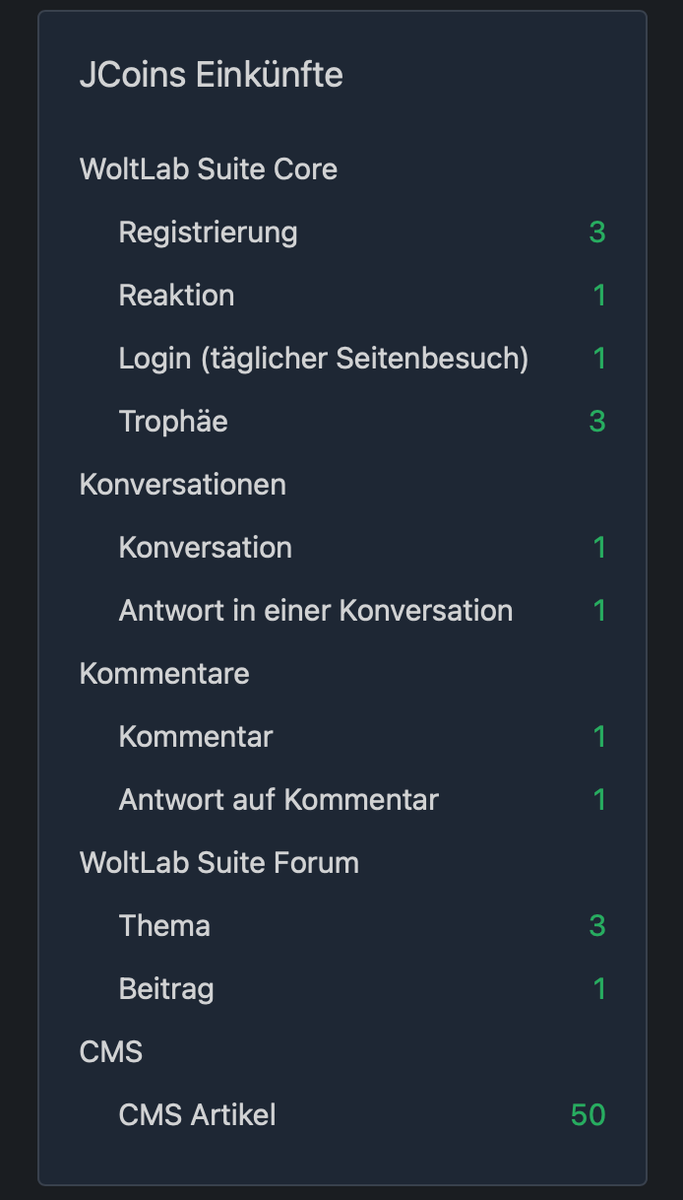683x1200 pixels.
Task: Click the green 3 value beside Thema
Action: click(597, 925)
